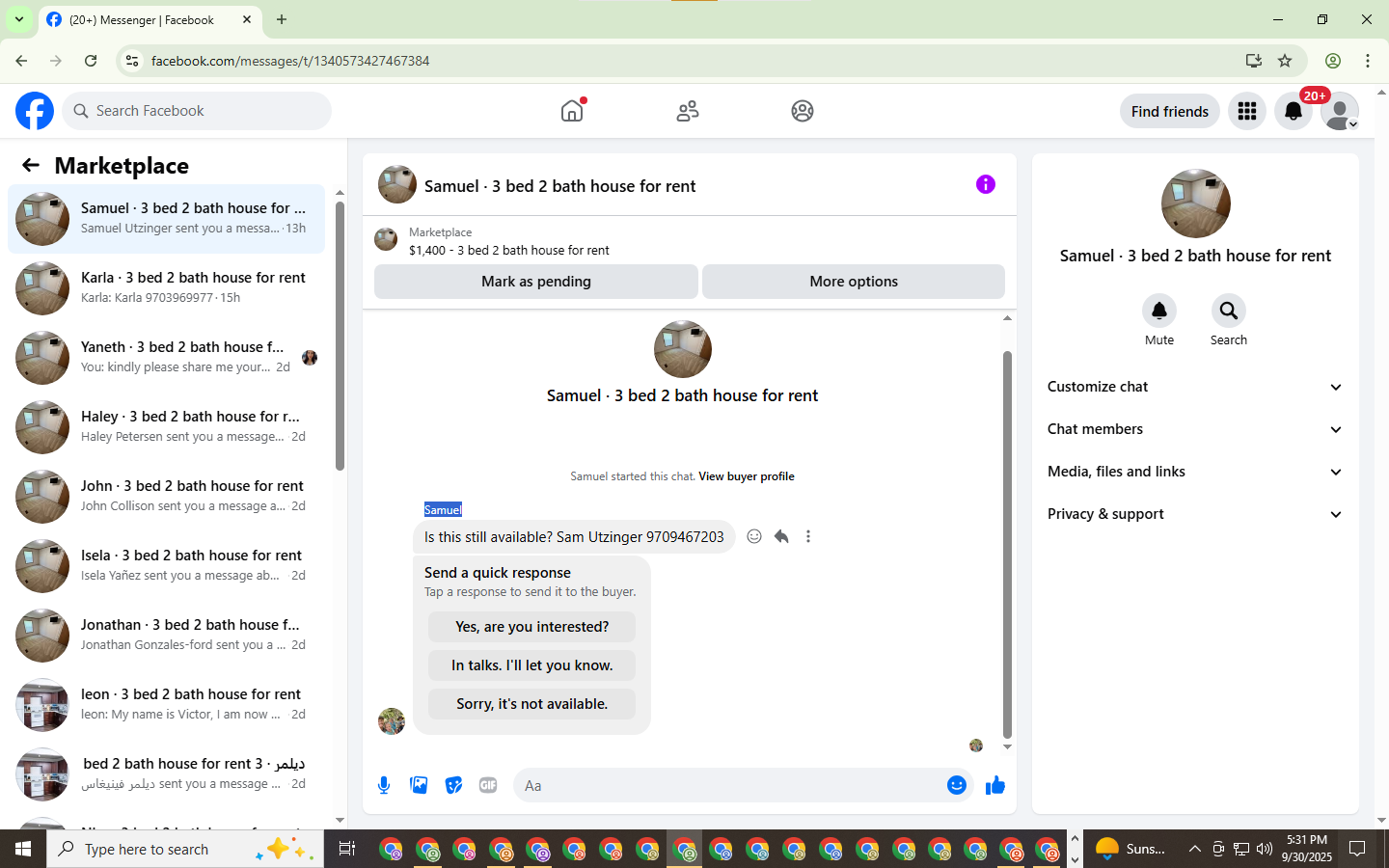React to Samuel's message with emoji icon

tap(754, 536)
